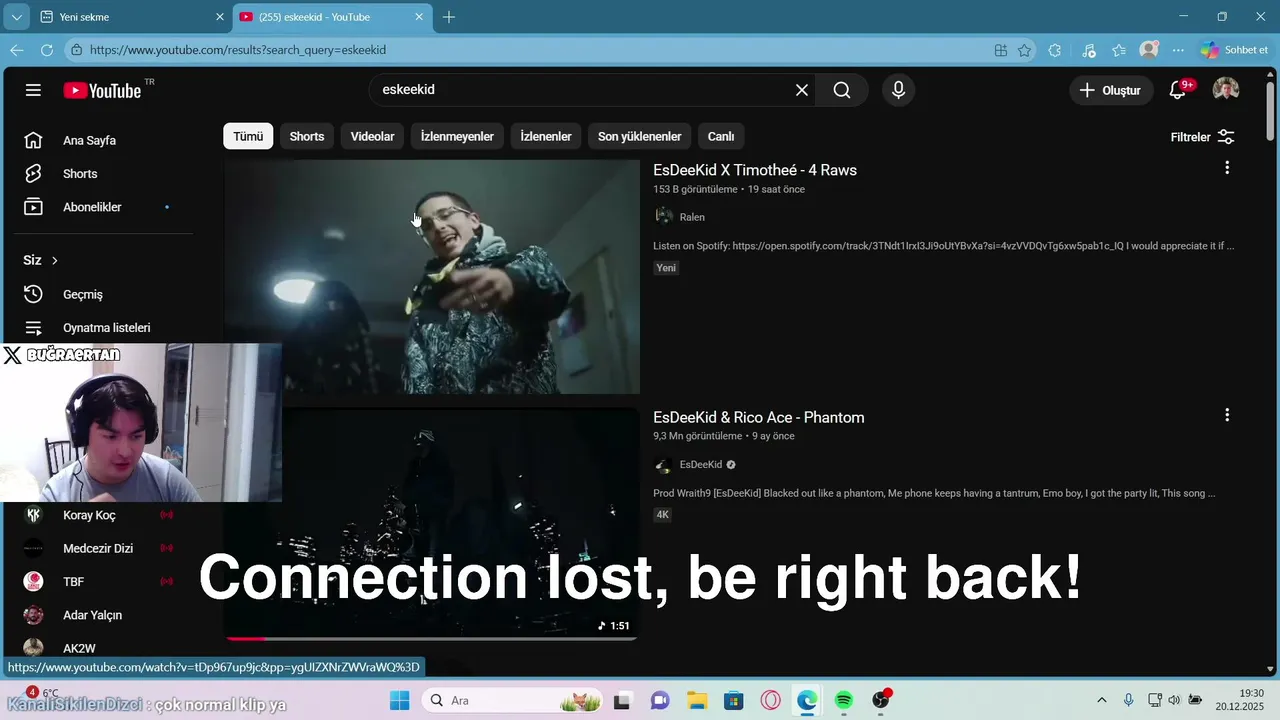The image size is (1280, 720).
Task: Open browser extensions menu
Action: [1055, 50]
